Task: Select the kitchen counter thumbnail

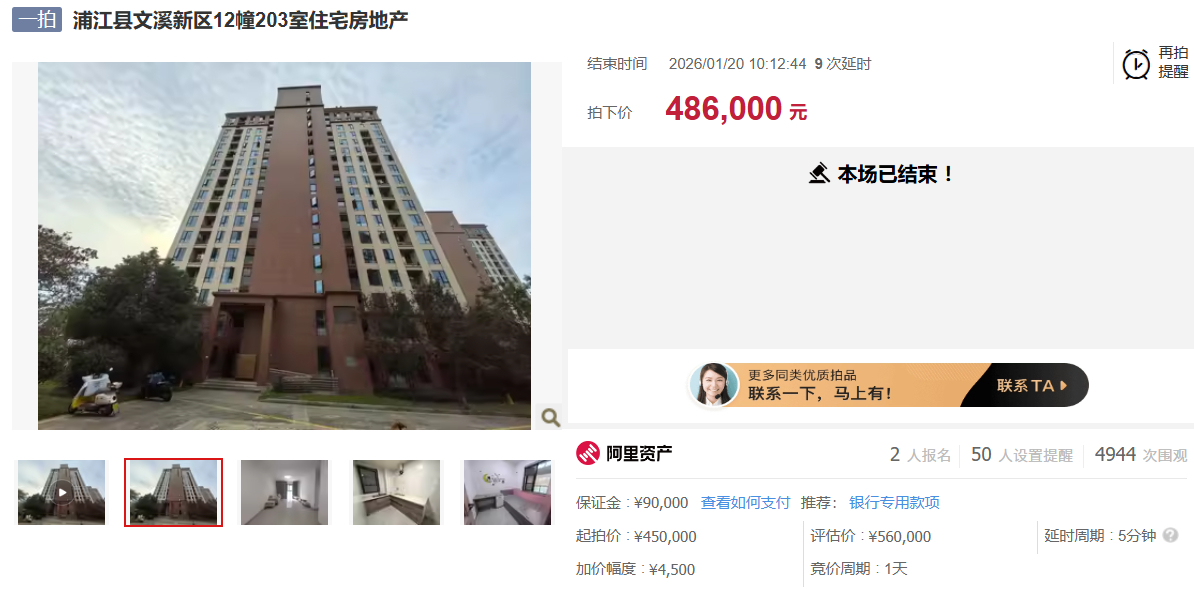Action: [396, 492]
